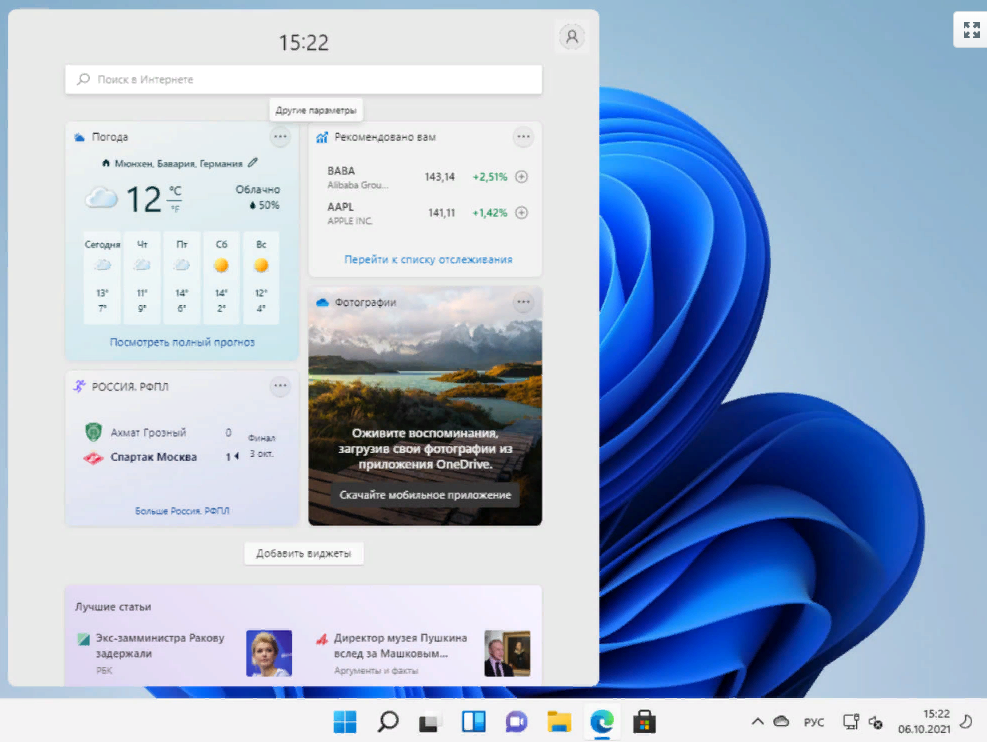This screenshot has height=742, width=987.
Task: Select Celsius temperature unit
Action: (175, 191)
